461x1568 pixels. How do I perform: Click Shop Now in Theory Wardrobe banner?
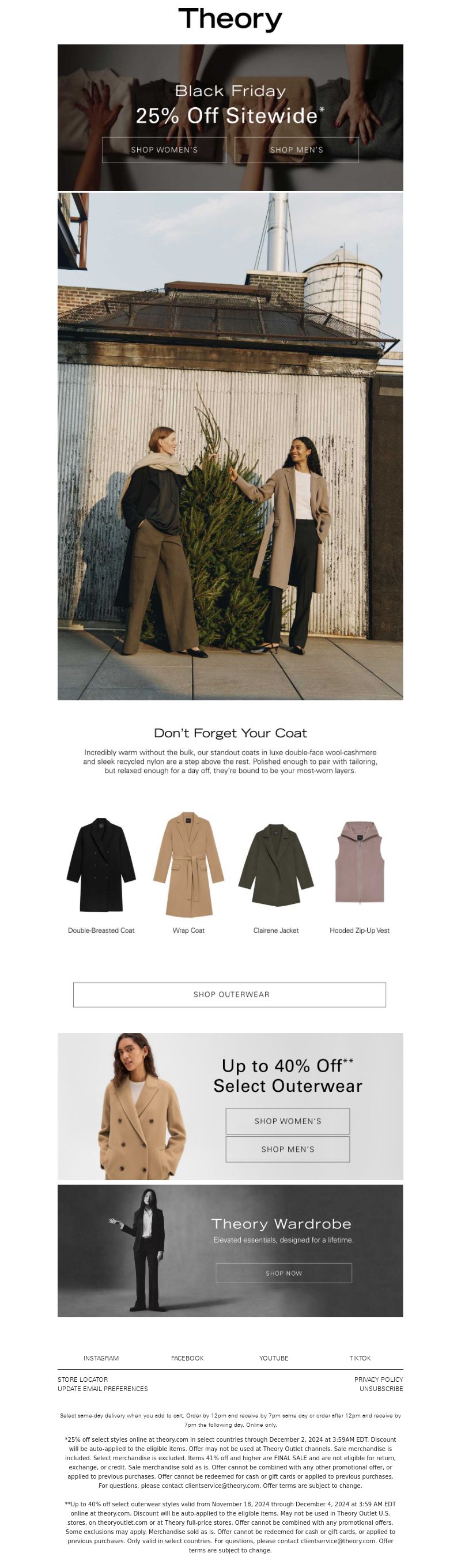[284, 1273]
